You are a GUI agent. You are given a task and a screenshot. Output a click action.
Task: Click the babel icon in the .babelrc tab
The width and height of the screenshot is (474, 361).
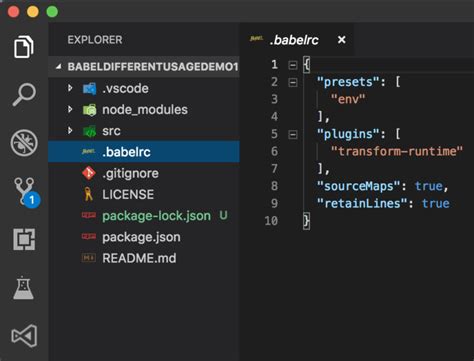[256, 39]
